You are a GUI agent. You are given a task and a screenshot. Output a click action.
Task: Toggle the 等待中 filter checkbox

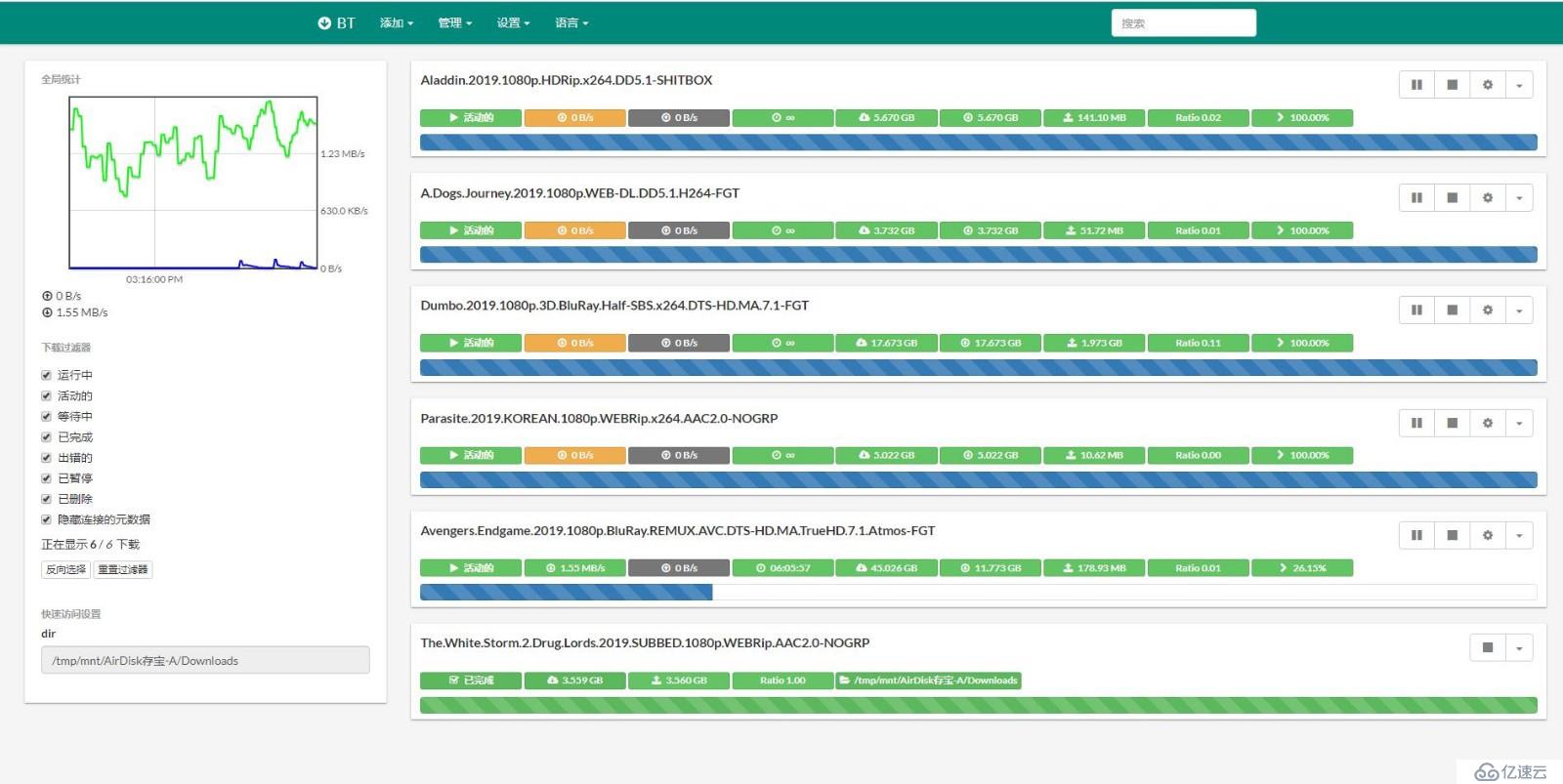coord(46,416)
